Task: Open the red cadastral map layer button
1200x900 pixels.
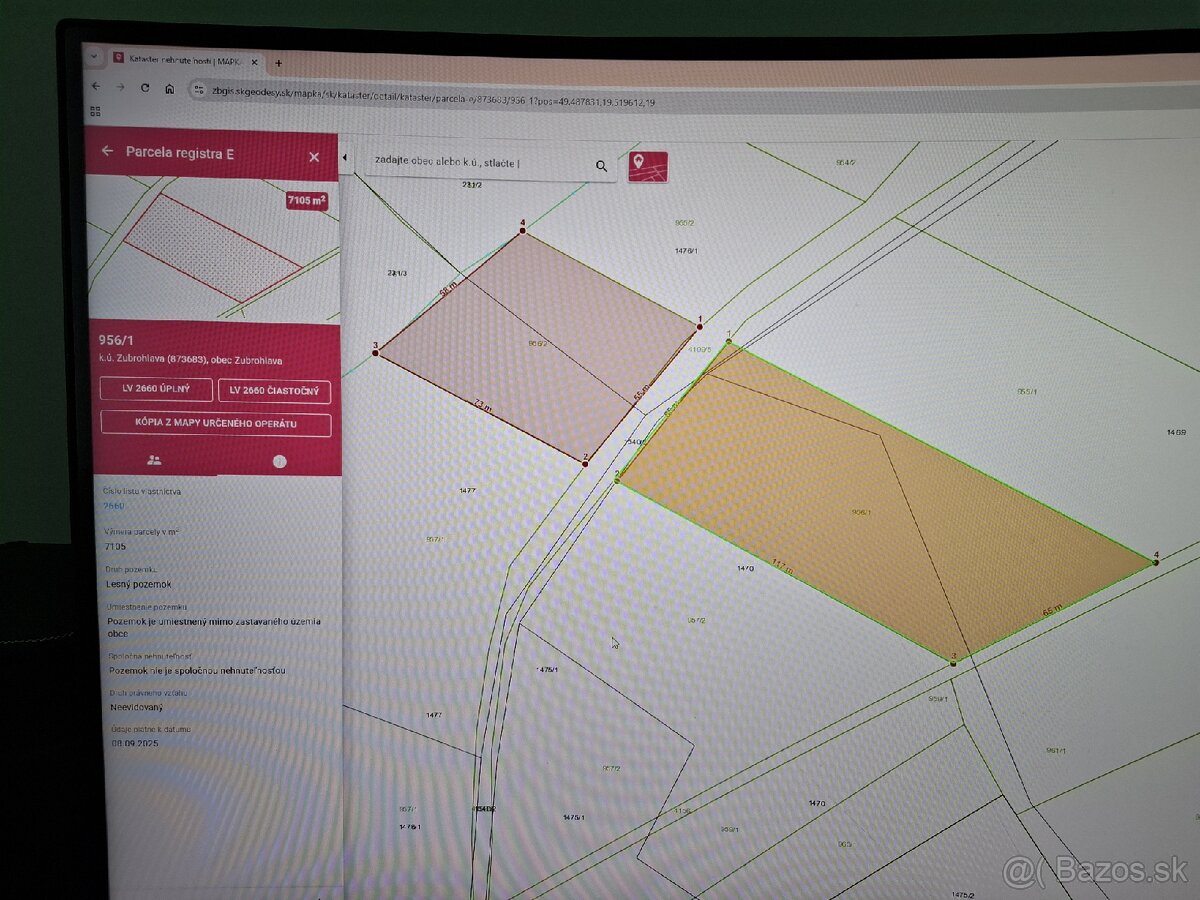Action: (647, 167)
